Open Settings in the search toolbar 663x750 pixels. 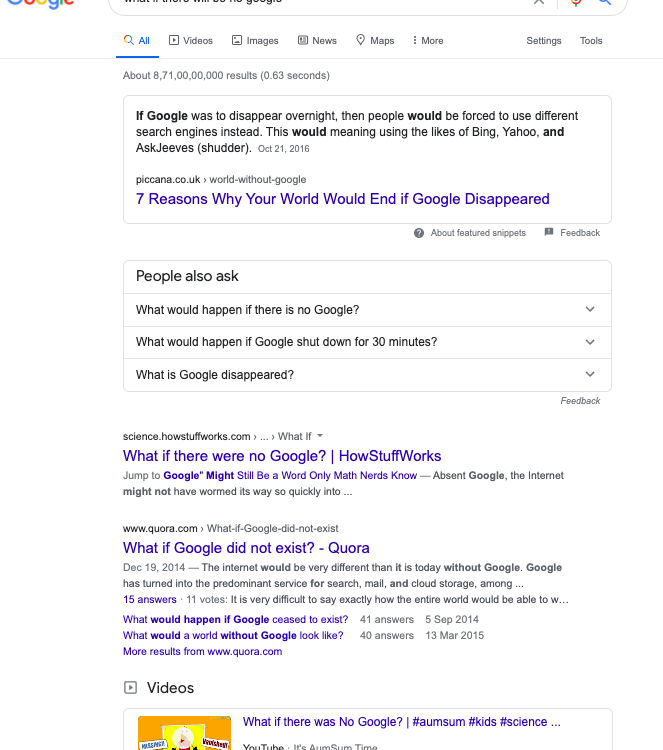[544, 41]
